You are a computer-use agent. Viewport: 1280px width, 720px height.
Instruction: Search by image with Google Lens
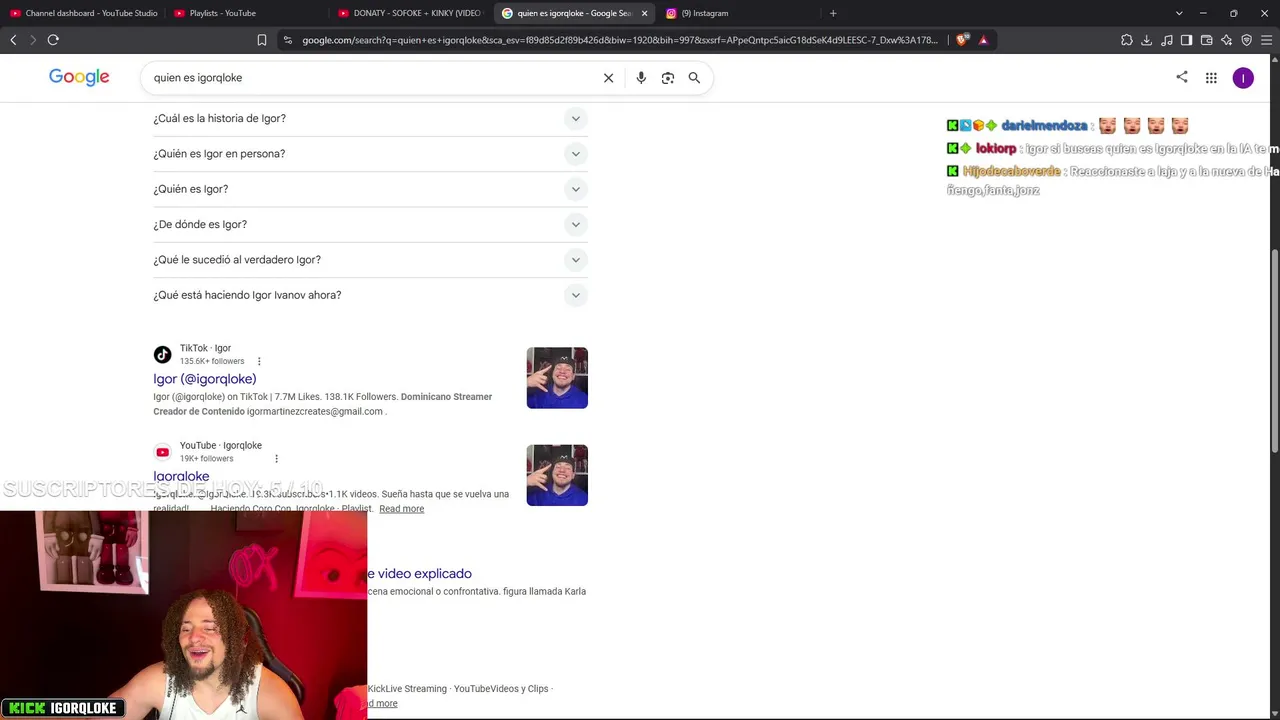click(668, 78)
